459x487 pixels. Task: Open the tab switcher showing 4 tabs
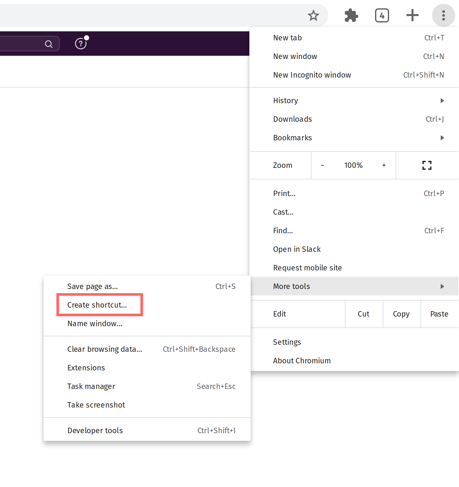pos(382,15)
